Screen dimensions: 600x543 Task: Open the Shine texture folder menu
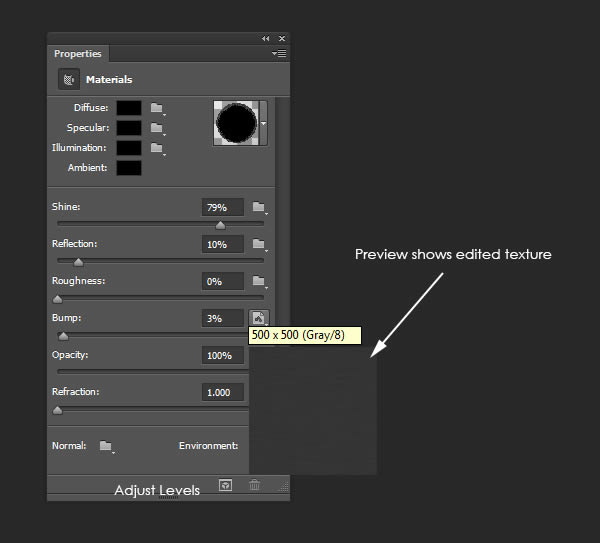pos(259,207)
